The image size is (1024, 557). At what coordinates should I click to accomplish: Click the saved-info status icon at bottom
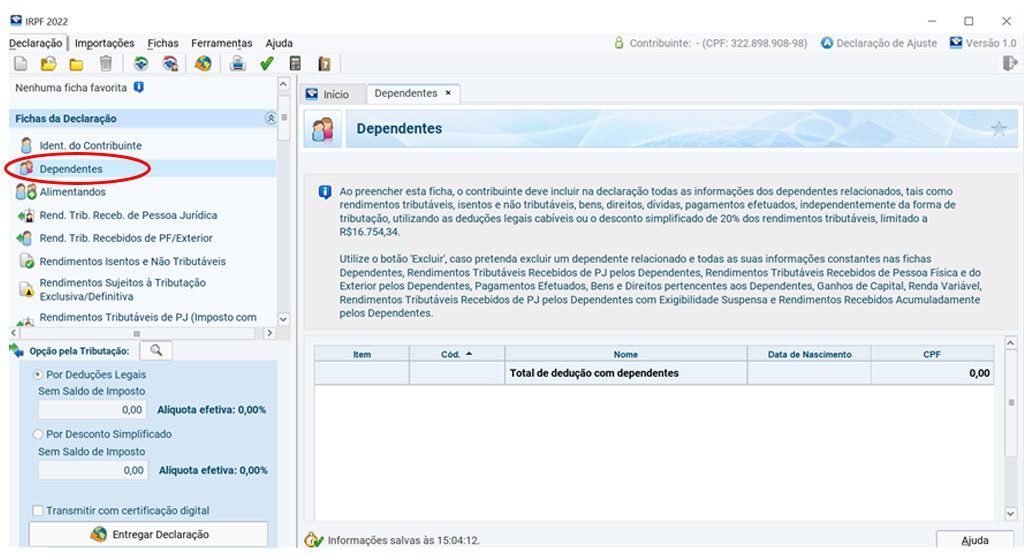[x=313, y=540]
